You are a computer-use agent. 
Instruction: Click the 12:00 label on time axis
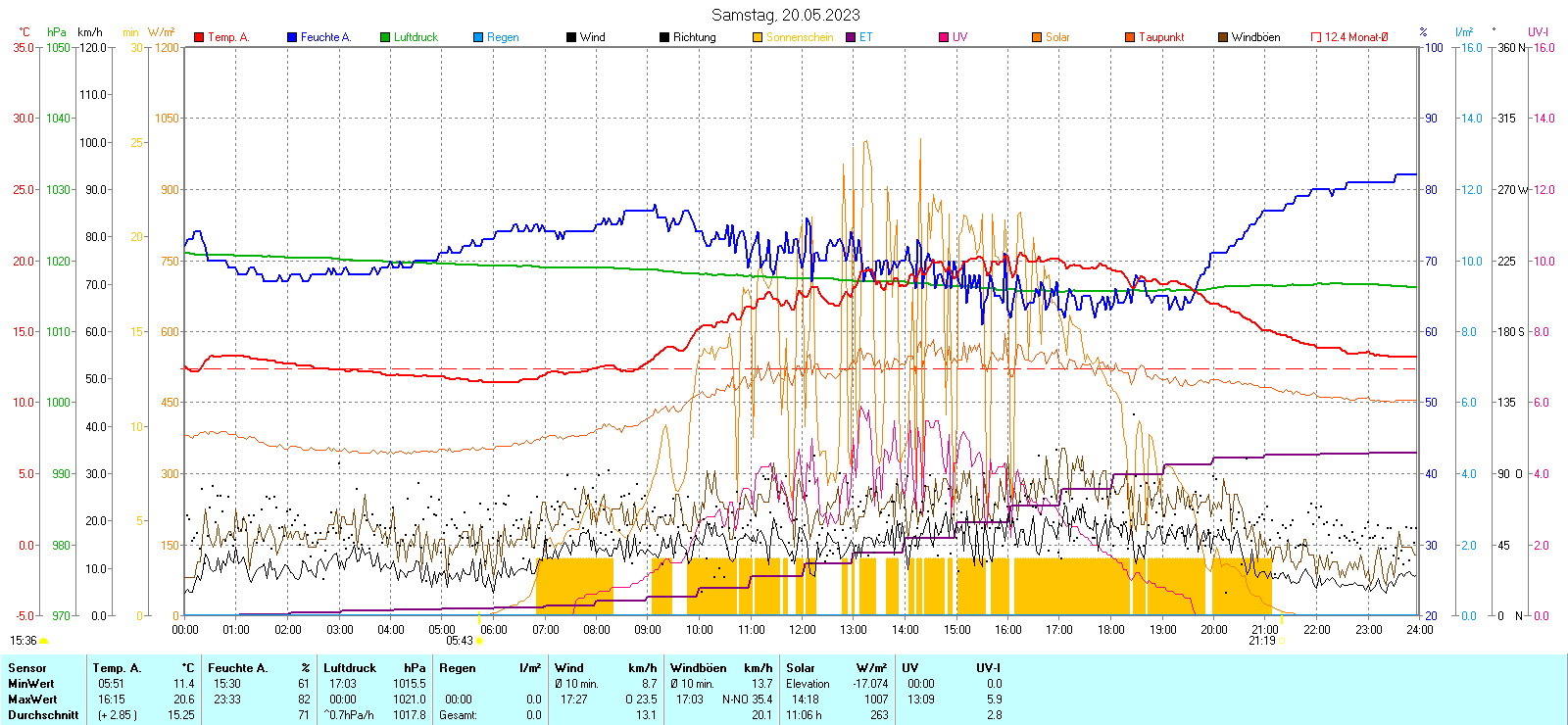803,630
